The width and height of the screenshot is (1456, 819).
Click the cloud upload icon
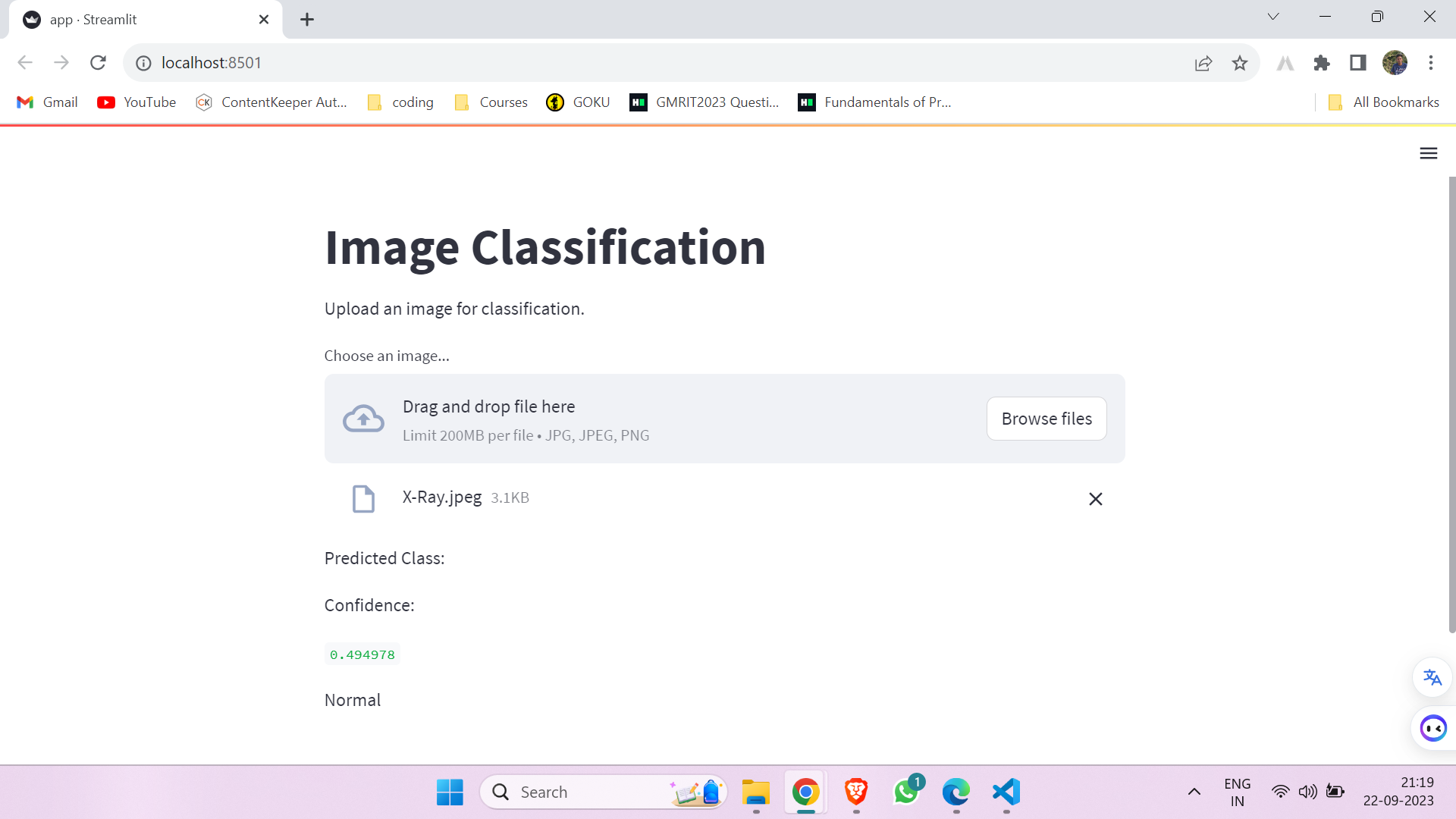click(363, 419)
